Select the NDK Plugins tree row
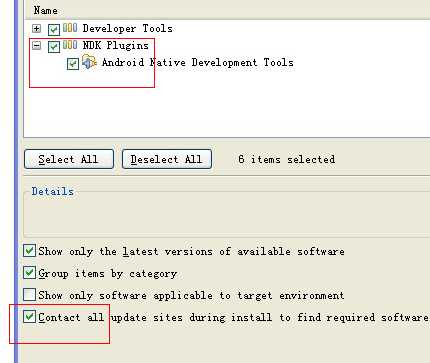The width and height of the screenshot is (430, 363). [116, 45]
